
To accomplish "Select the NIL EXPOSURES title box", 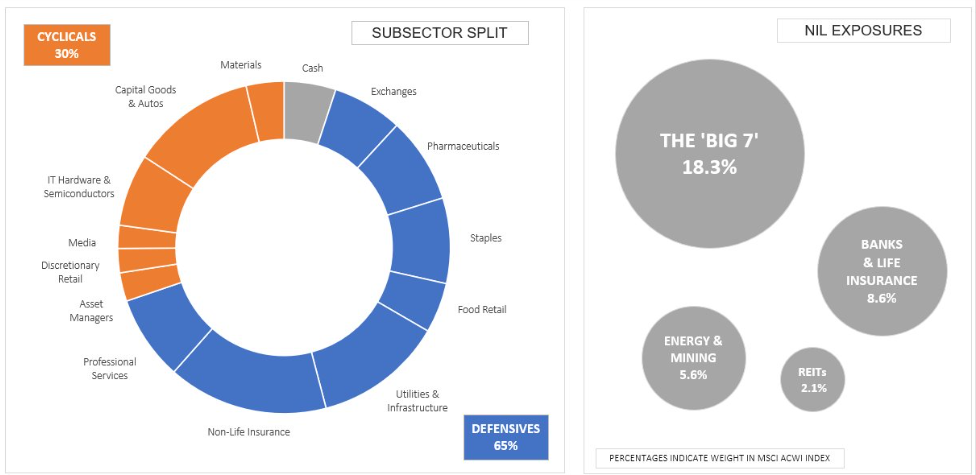I will [x=863, y=31].
